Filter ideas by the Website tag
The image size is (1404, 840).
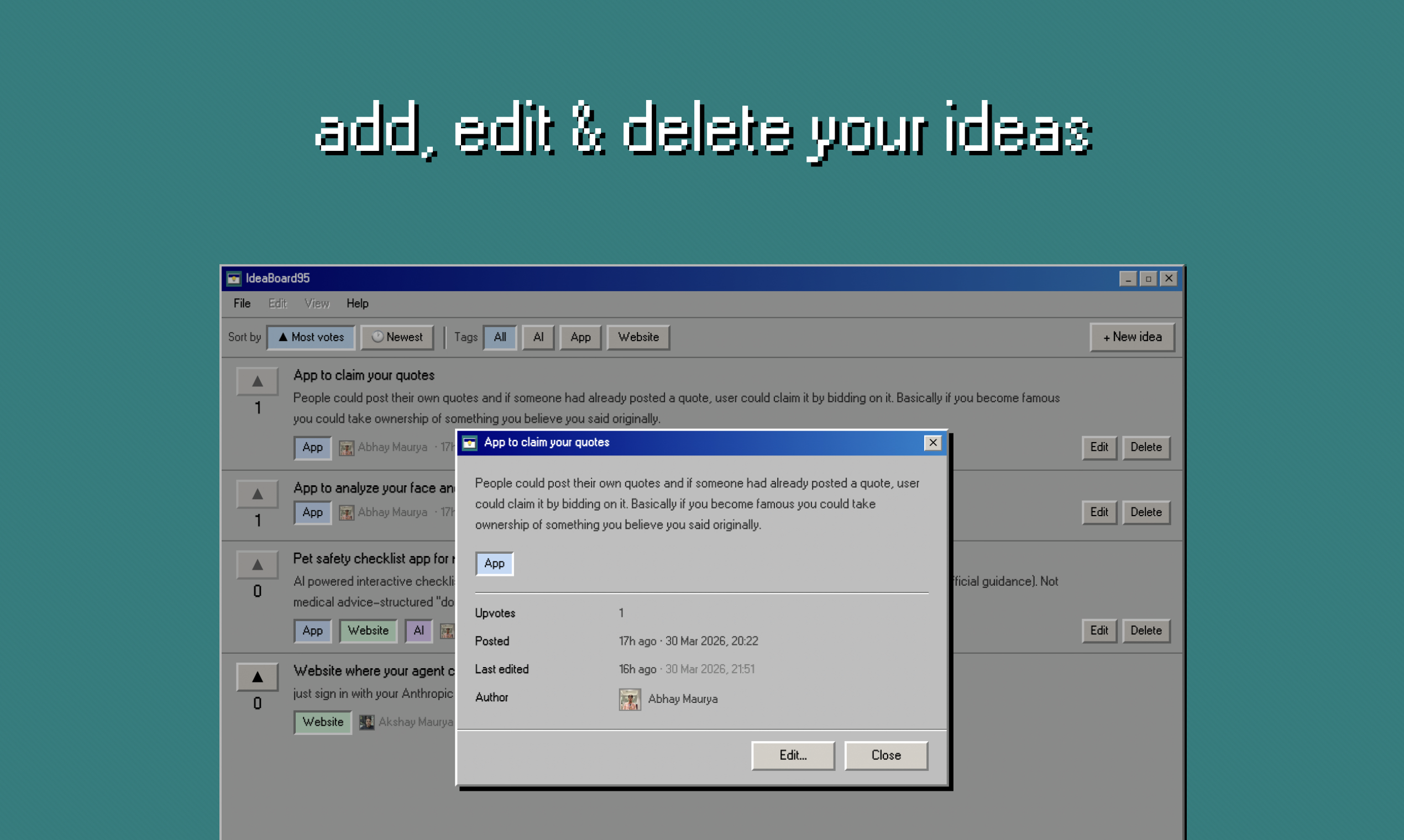pos(638,337)
